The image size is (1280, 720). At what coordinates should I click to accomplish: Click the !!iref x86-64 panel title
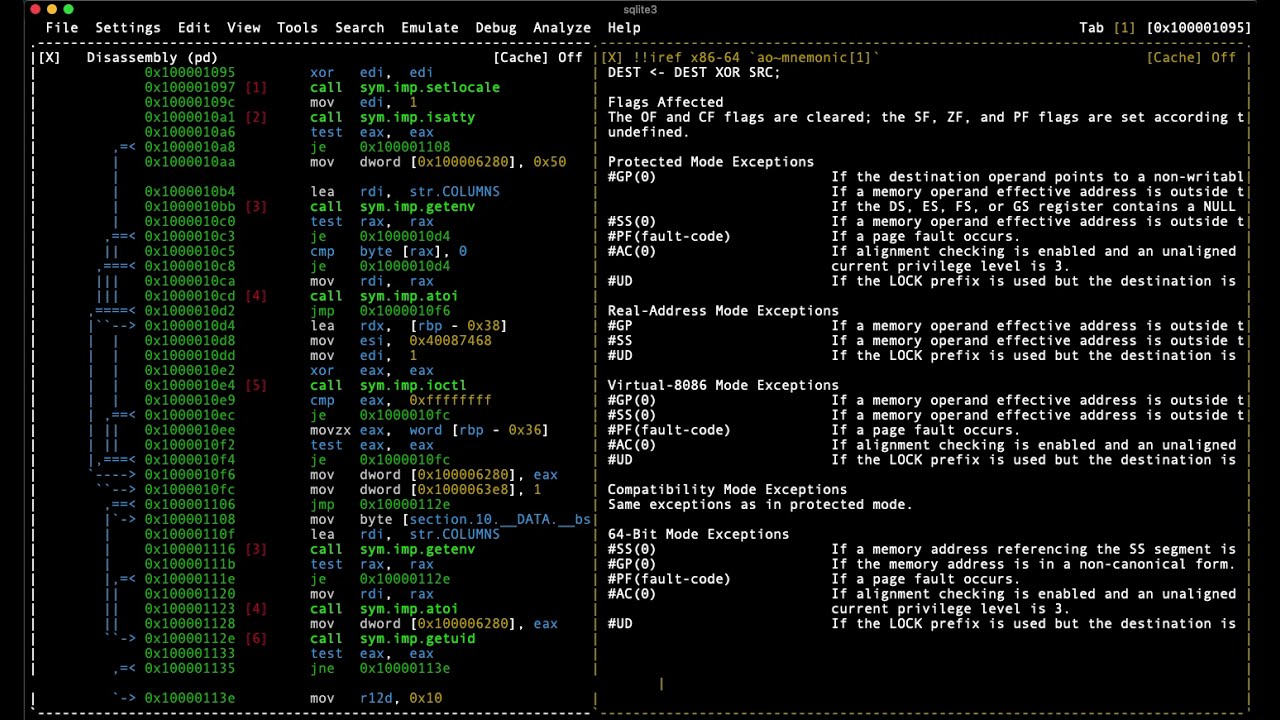[x=756, y=58]
